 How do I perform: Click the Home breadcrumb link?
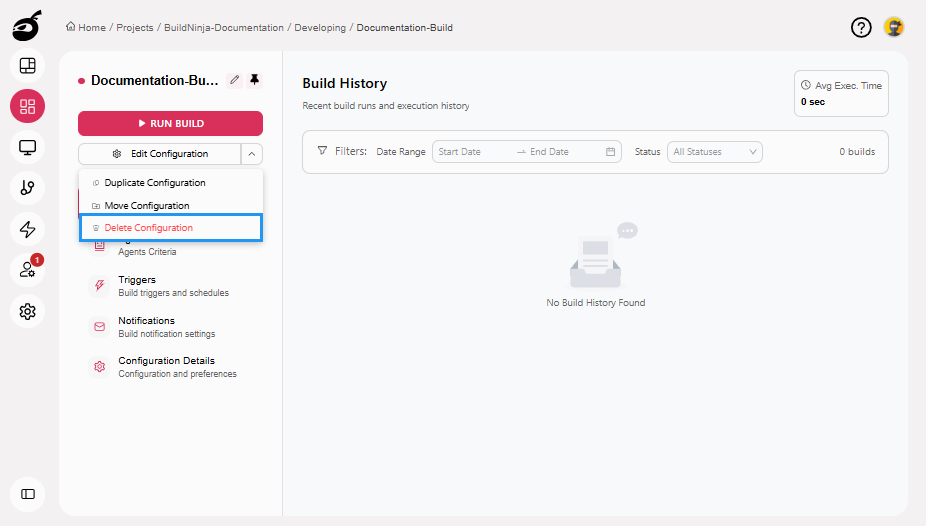point(86,27)
